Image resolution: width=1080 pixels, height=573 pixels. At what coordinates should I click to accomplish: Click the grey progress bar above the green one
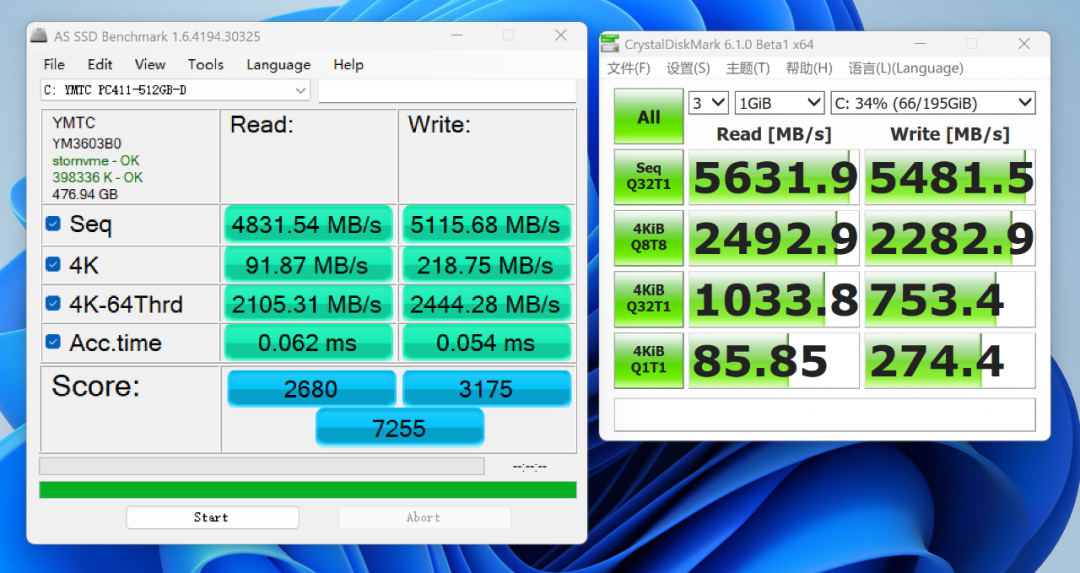click(262, 466)
